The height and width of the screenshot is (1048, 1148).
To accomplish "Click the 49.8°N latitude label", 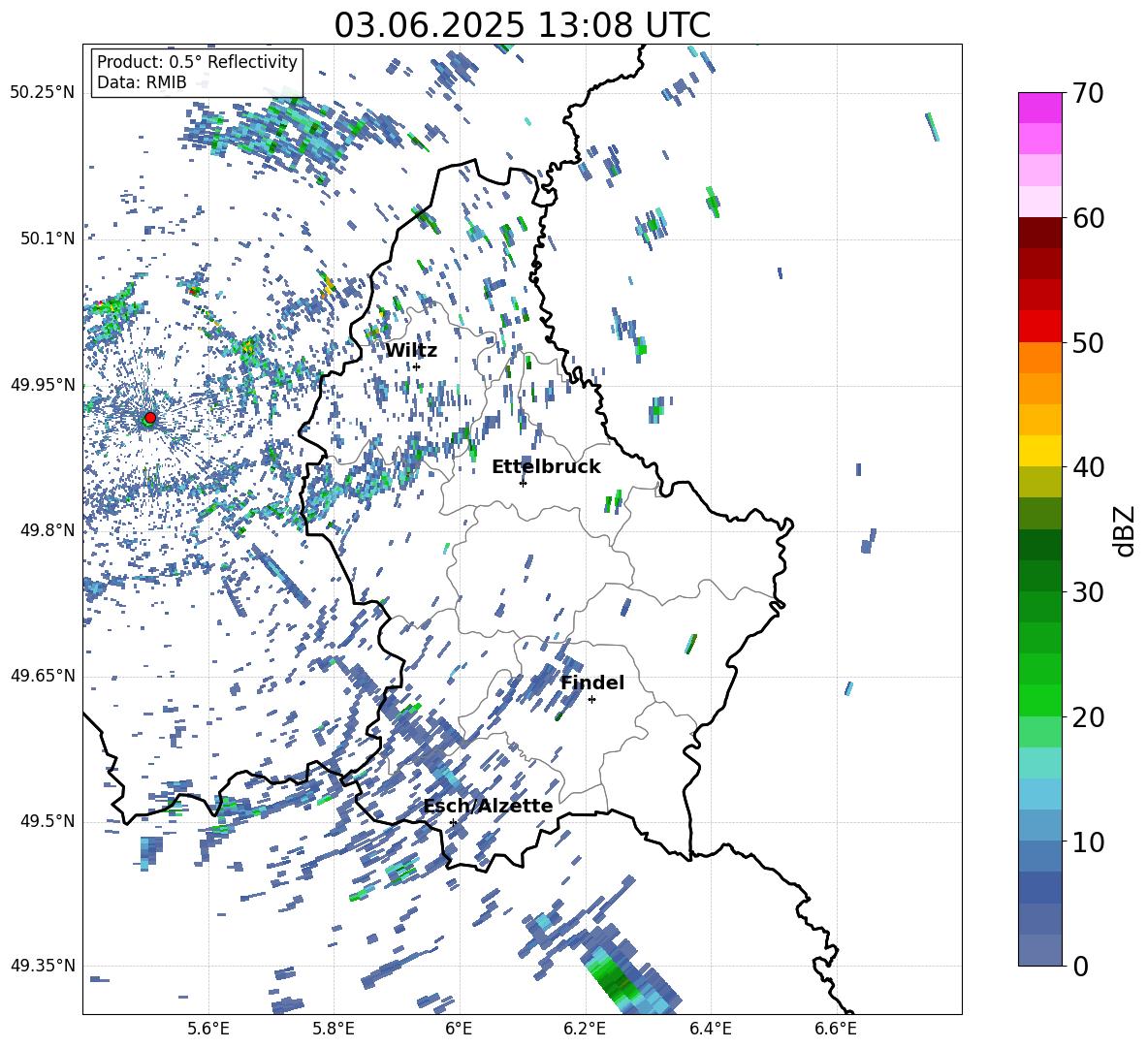I will click(x=48, y=530).
